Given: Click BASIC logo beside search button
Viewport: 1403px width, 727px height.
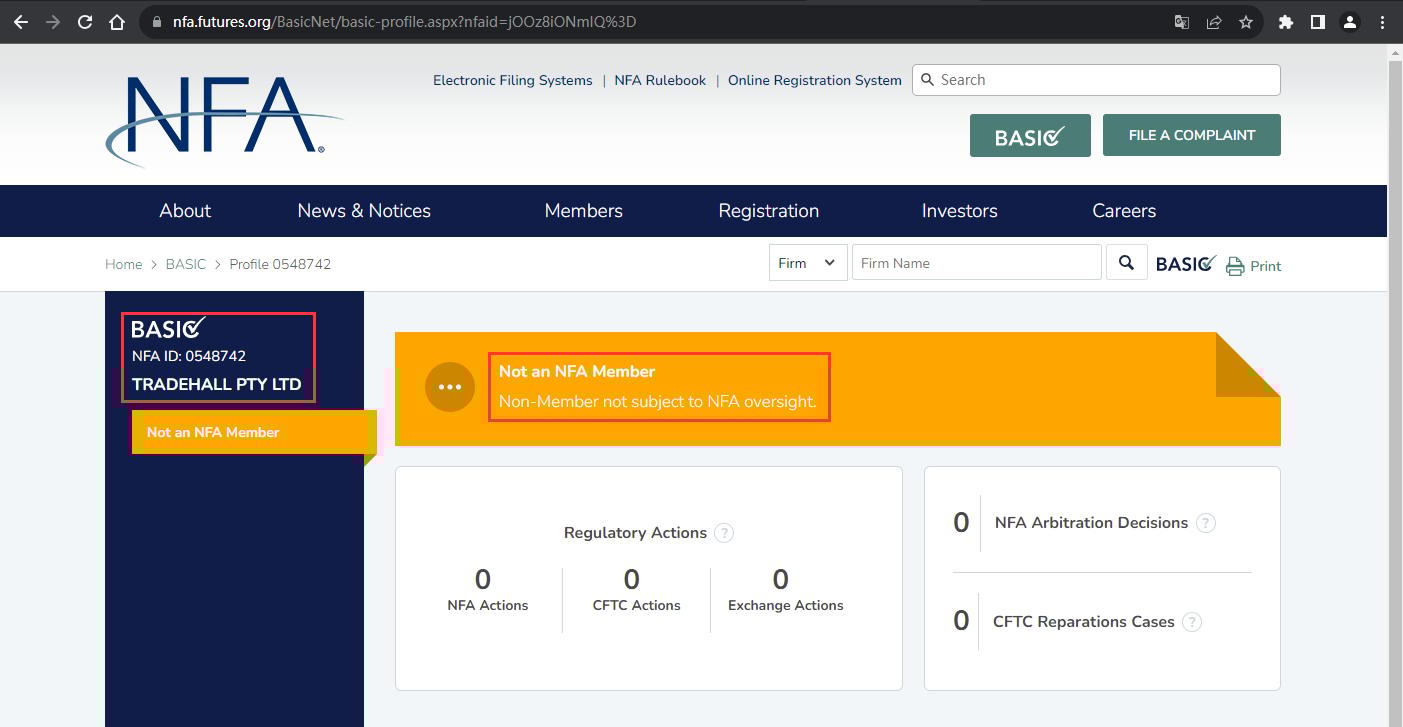Looking at the screenshot, I should pos(1186,264).
